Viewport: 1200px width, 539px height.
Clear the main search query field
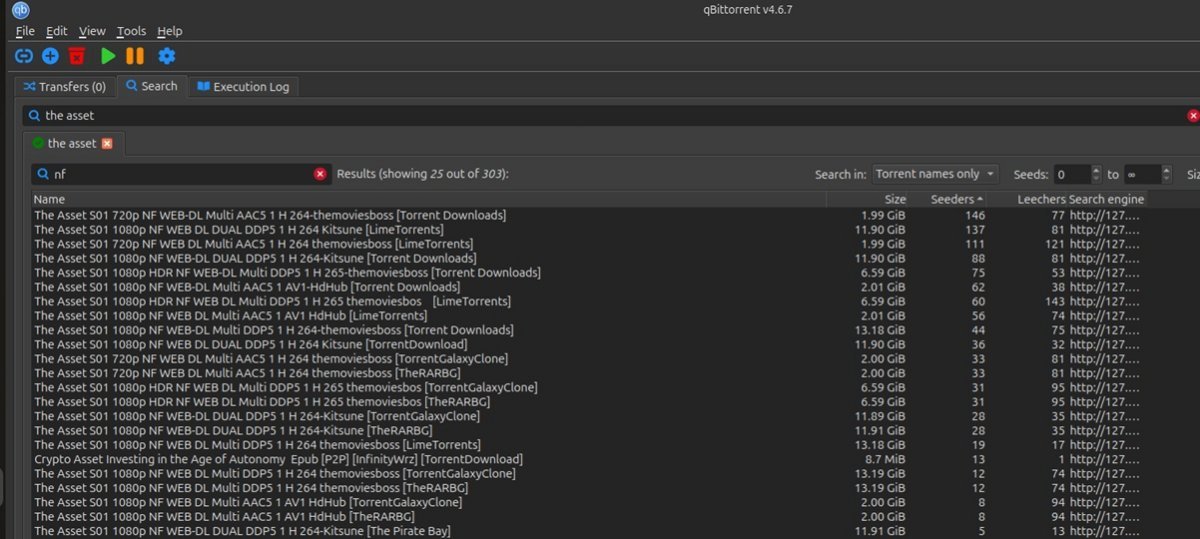click(1192, 116)
